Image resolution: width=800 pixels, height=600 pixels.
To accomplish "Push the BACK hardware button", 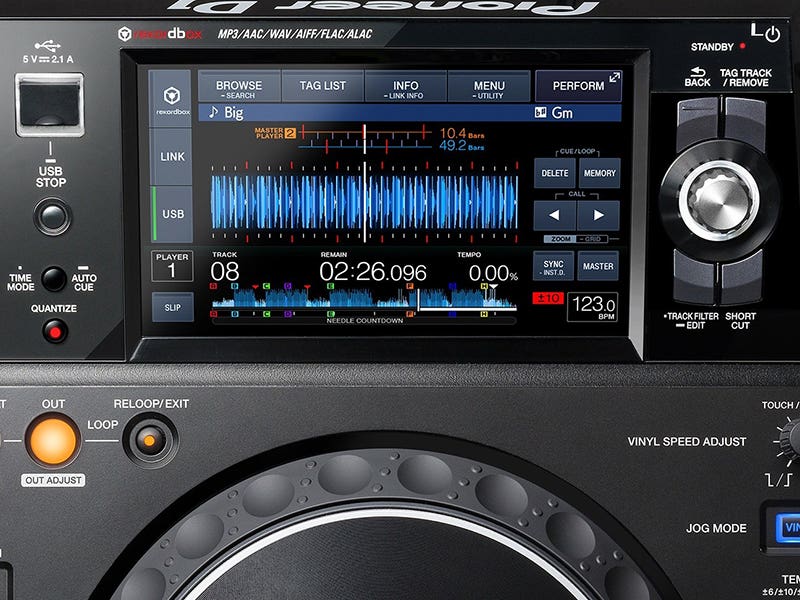I will tap(697, 124).
